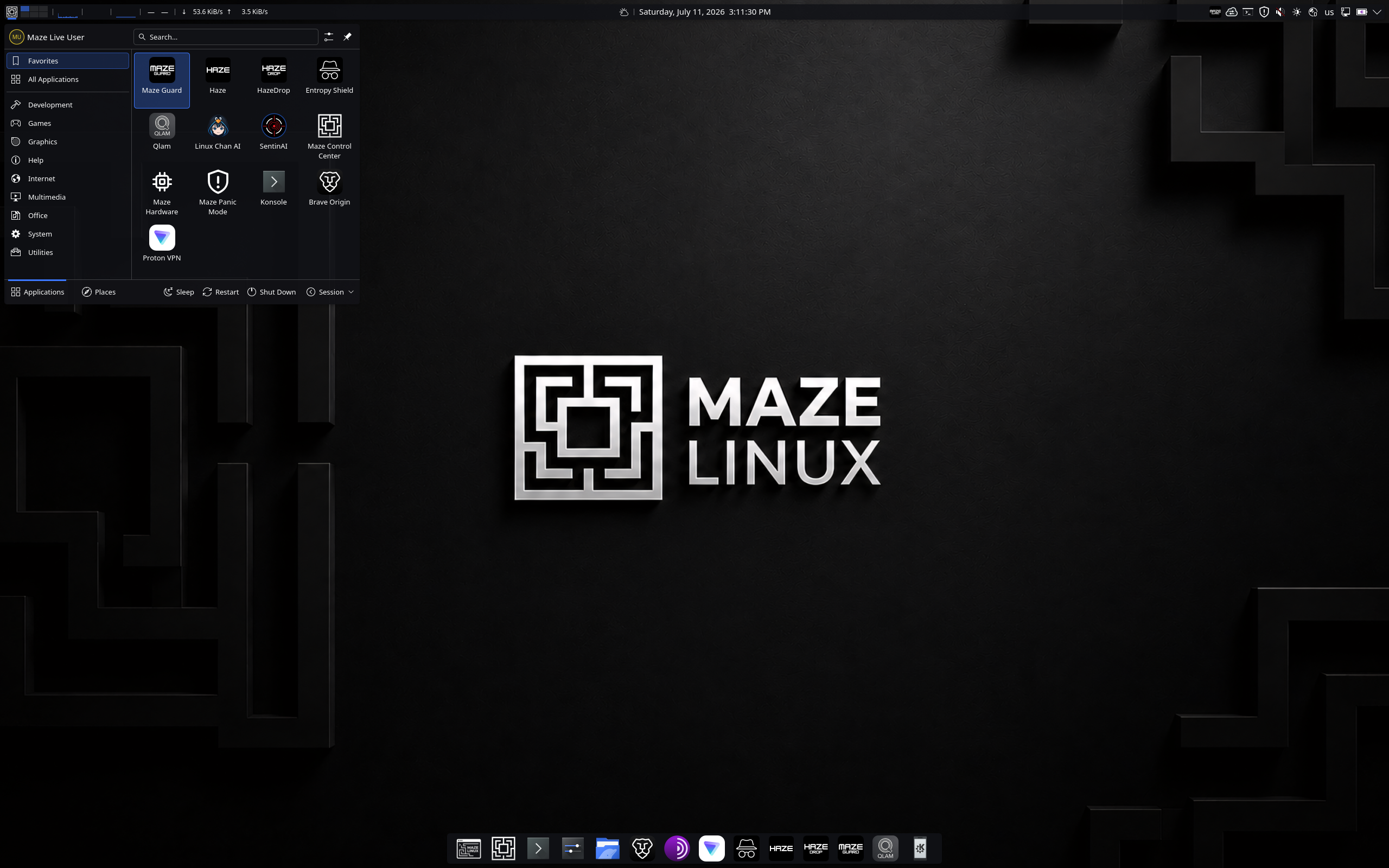This screenshot has width=1389, height=868.
Task: Open HazeDrop from the launcher grid
Action: (x=273, y=80)
